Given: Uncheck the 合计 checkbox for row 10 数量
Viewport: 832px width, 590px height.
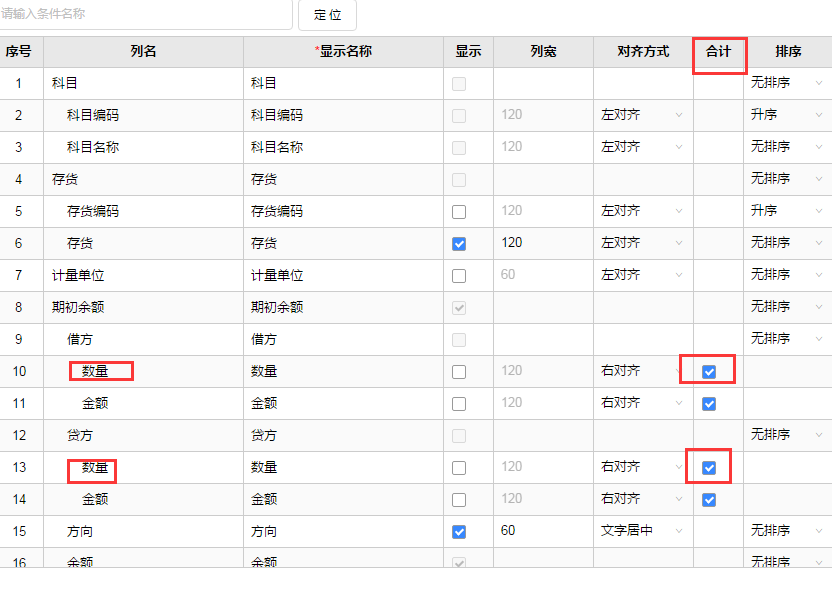Looking at the screenshot, I should (x=709, y=371).
